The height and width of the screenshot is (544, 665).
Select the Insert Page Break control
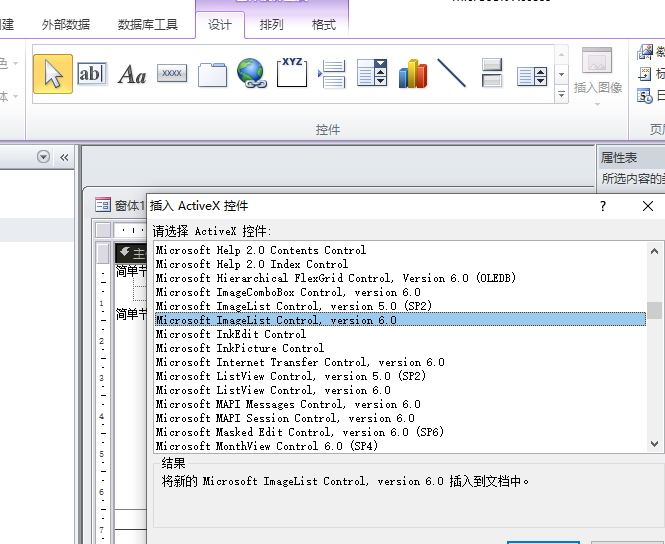pos(332,74)
